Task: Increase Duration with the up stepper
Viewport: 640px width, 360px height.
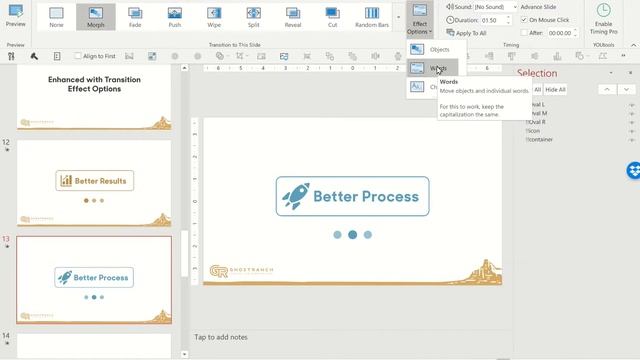Action: (509, 18)
